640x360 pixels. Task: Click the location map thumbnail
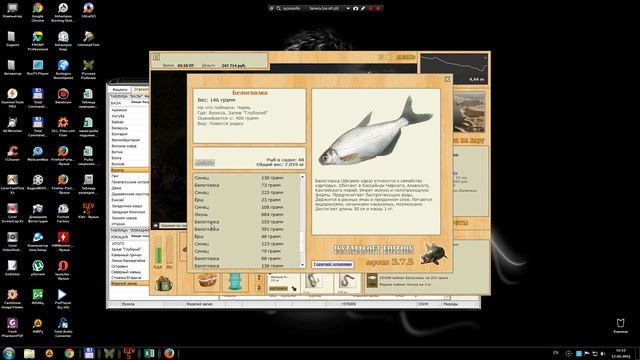(x=469, y=112)
